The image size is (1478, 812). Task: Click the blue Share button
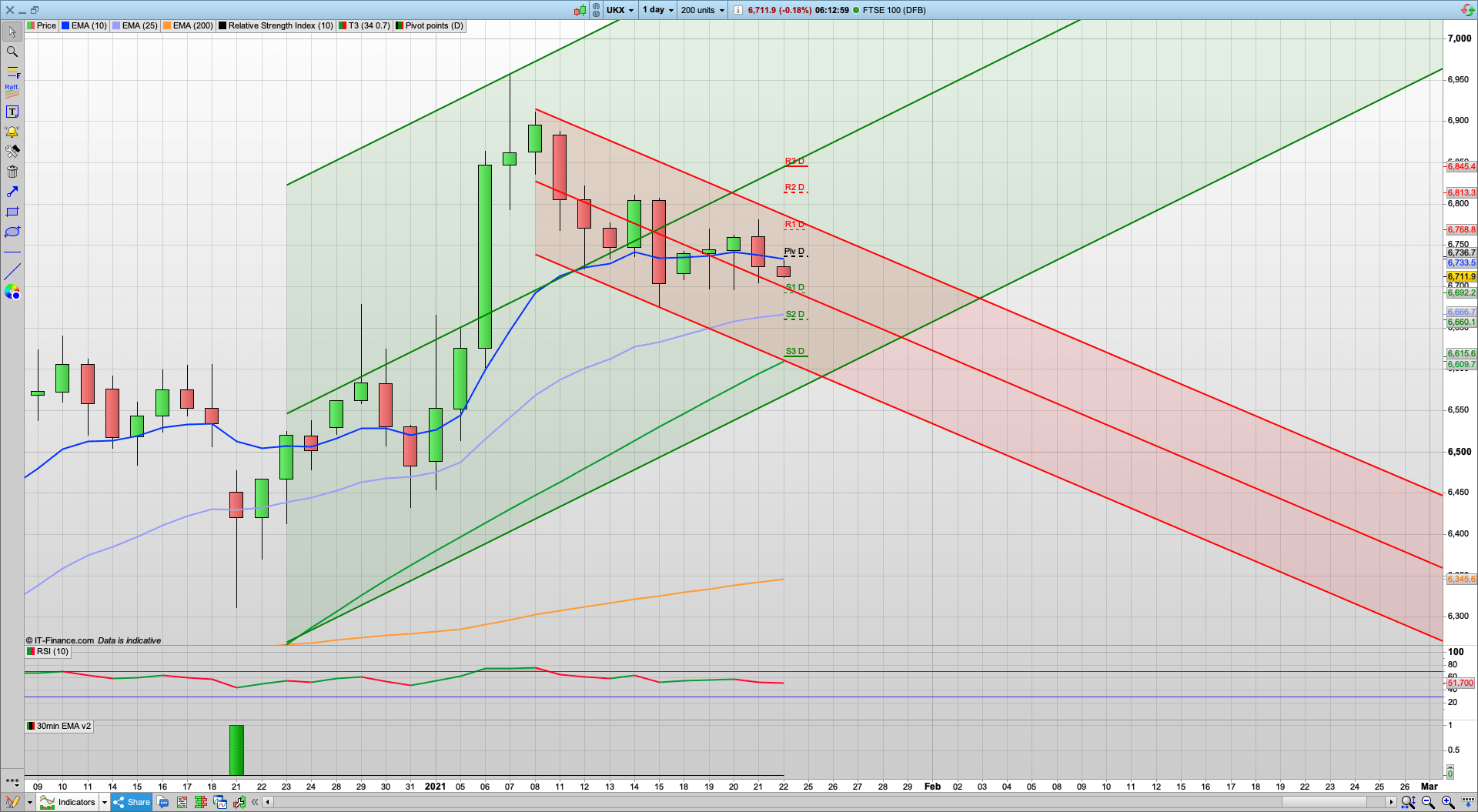tap(131, 802)
